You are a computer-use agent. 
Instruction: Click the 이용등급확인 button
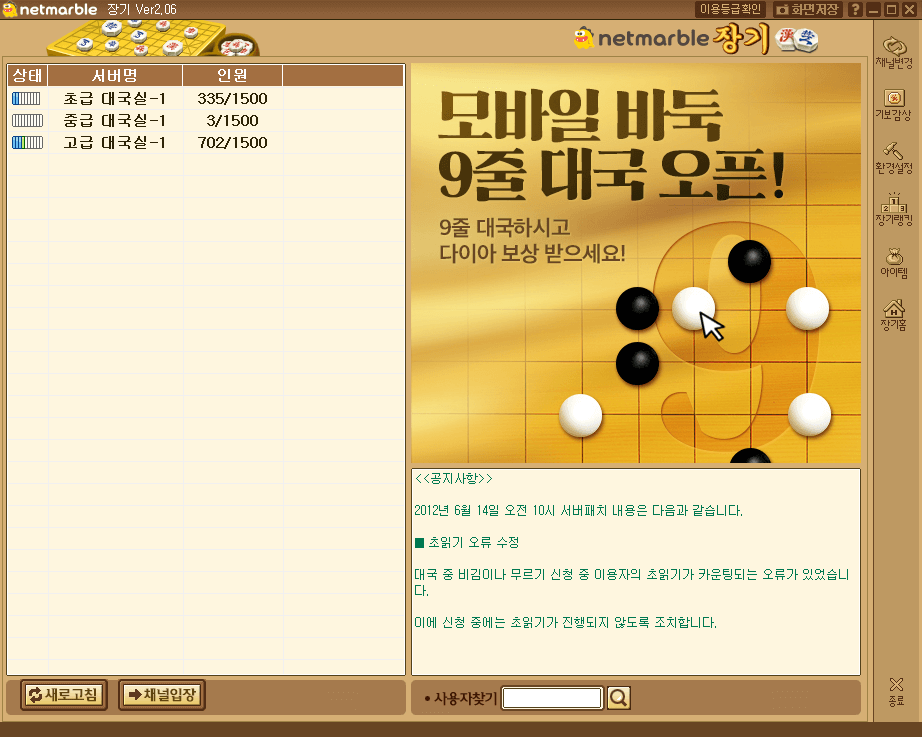pyautogui.click(x=730, y=9)
